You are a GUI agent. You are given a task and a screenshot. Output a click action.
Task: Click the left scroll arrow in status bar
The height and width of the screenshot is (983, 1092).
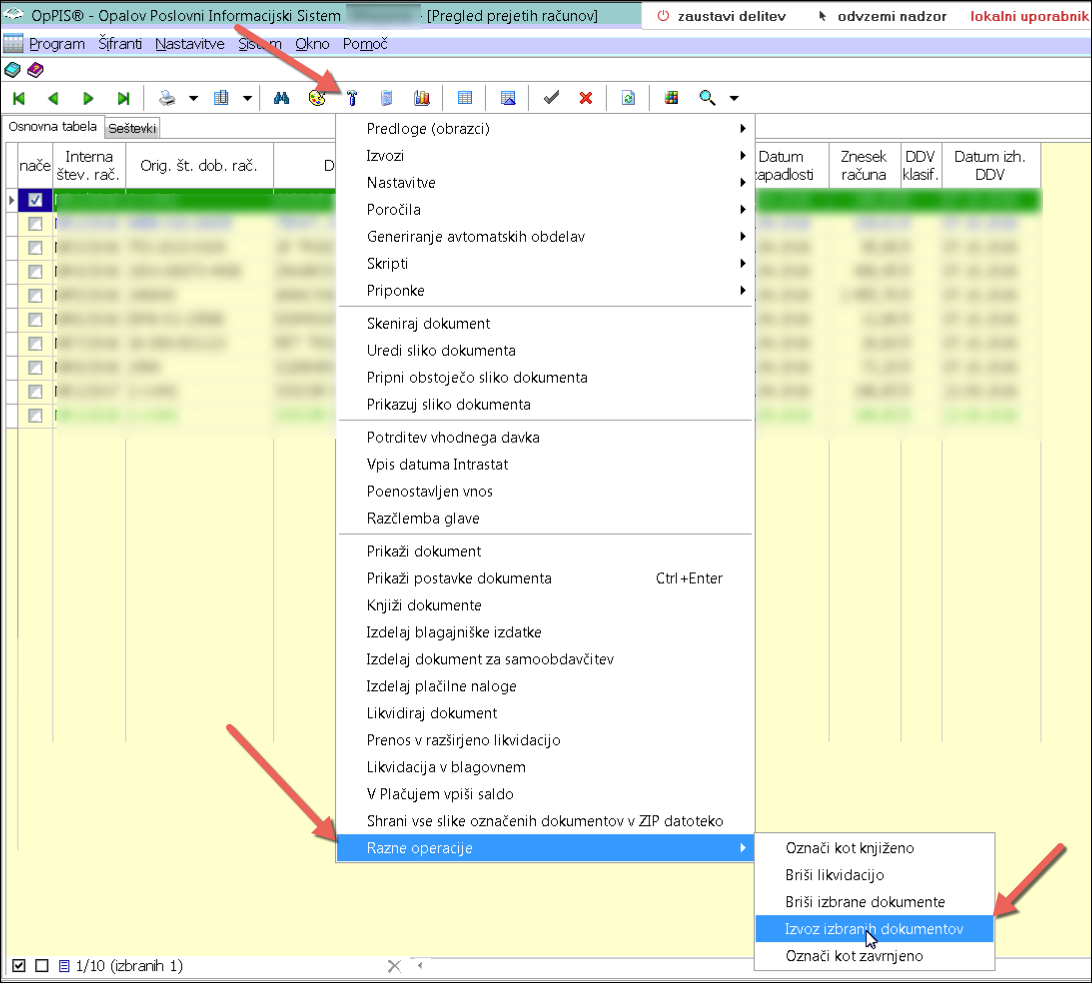coord(420,966)
